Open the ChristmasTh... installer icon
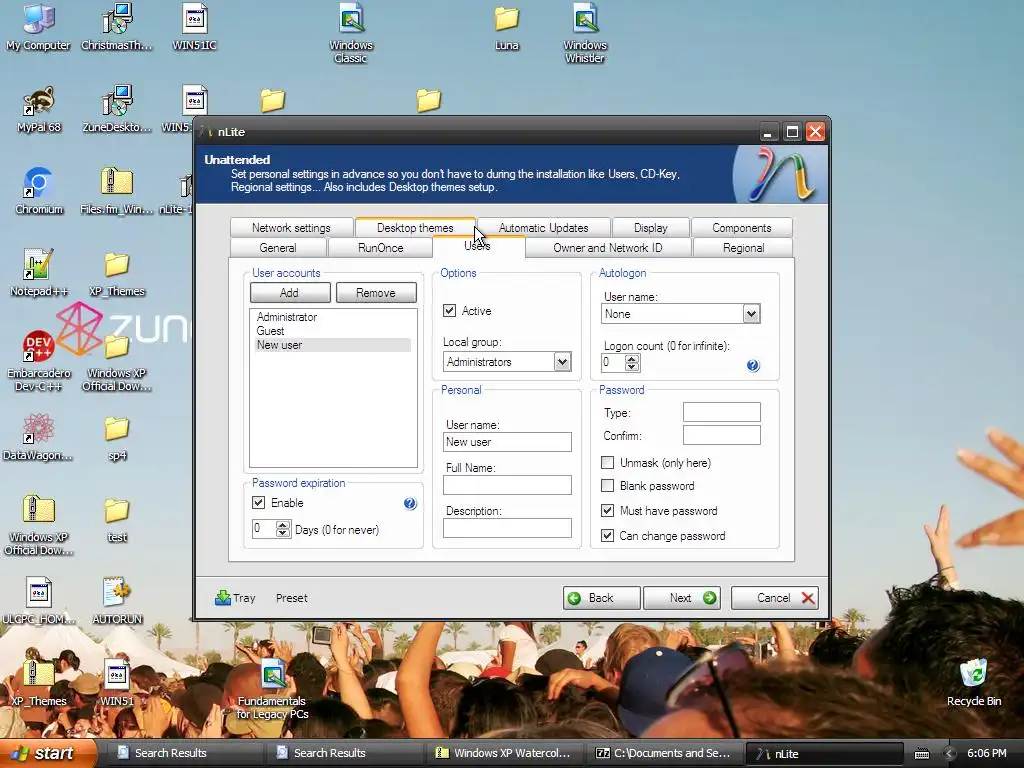 pyautogui.click(x=116, y=26)
